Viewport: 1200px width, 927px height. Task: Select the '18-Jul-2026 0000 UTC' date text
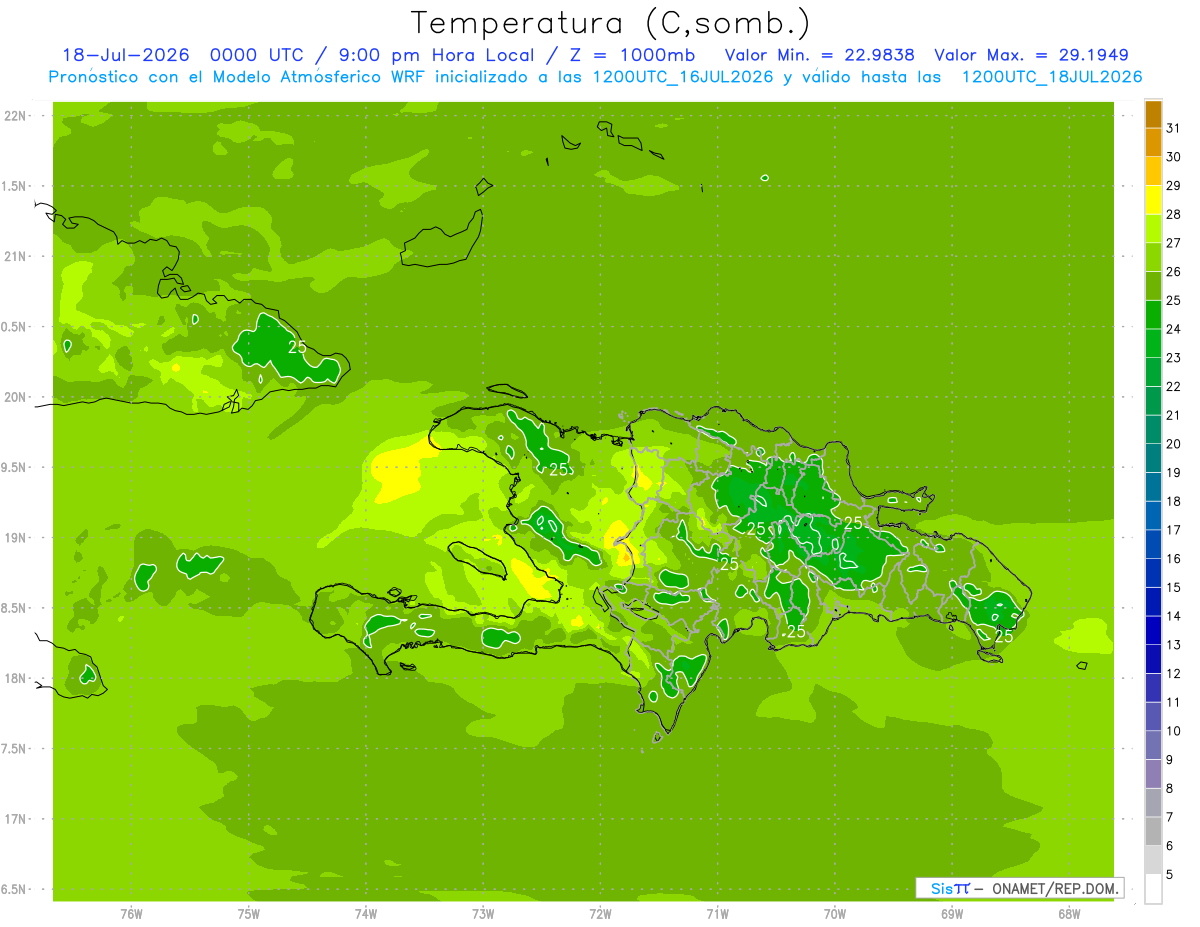coord(183,55)
